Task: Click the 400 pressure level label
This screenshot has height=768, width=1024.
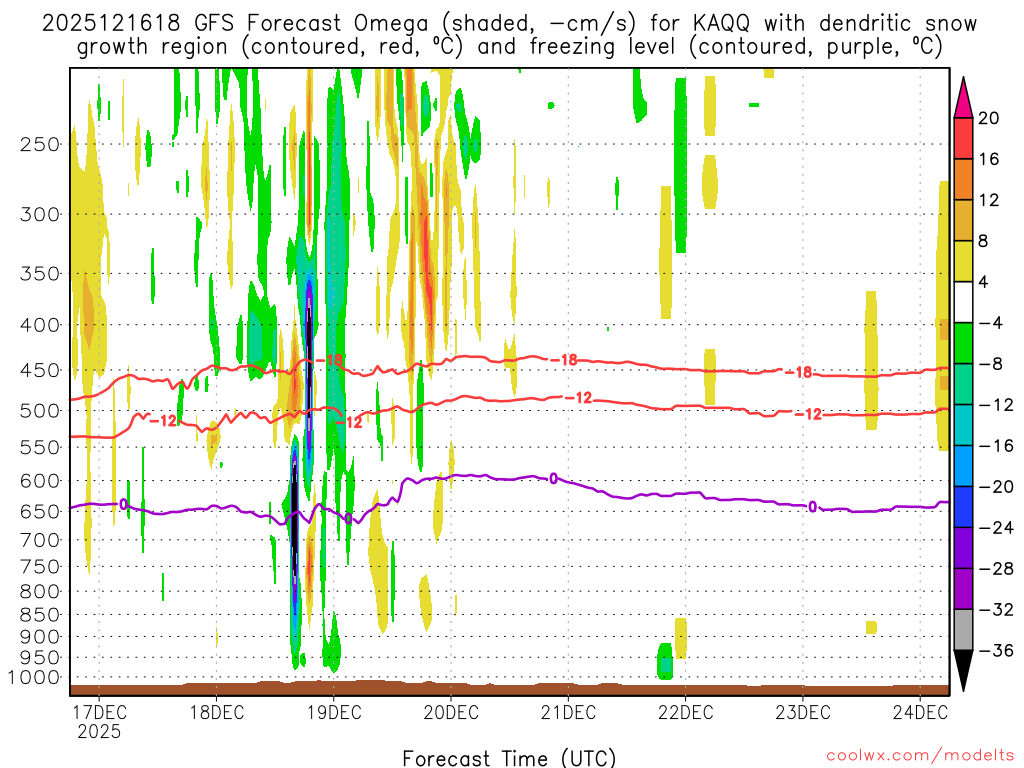Action: (40, 325)
